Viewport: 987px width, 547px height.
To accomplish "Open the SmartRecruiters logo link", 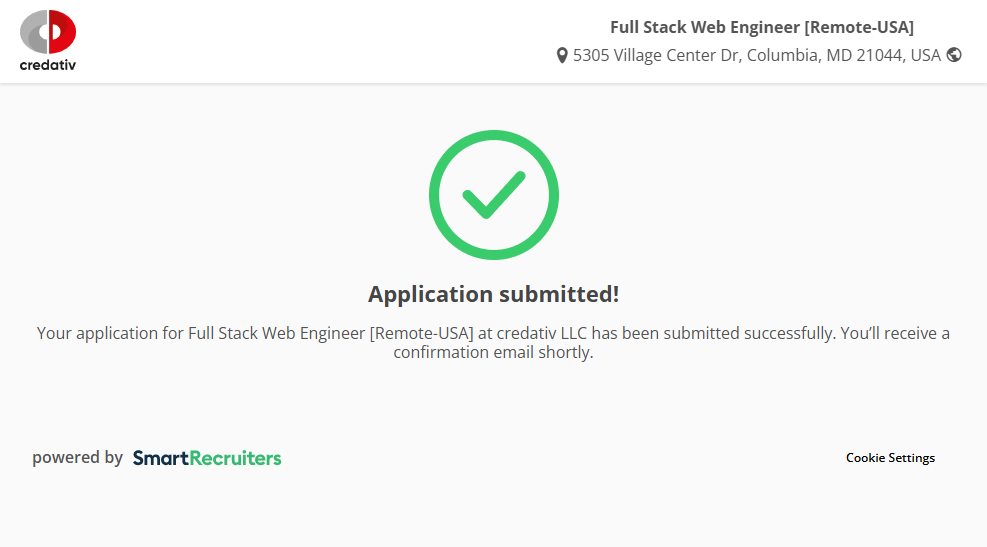I will [x=207, y=458].
